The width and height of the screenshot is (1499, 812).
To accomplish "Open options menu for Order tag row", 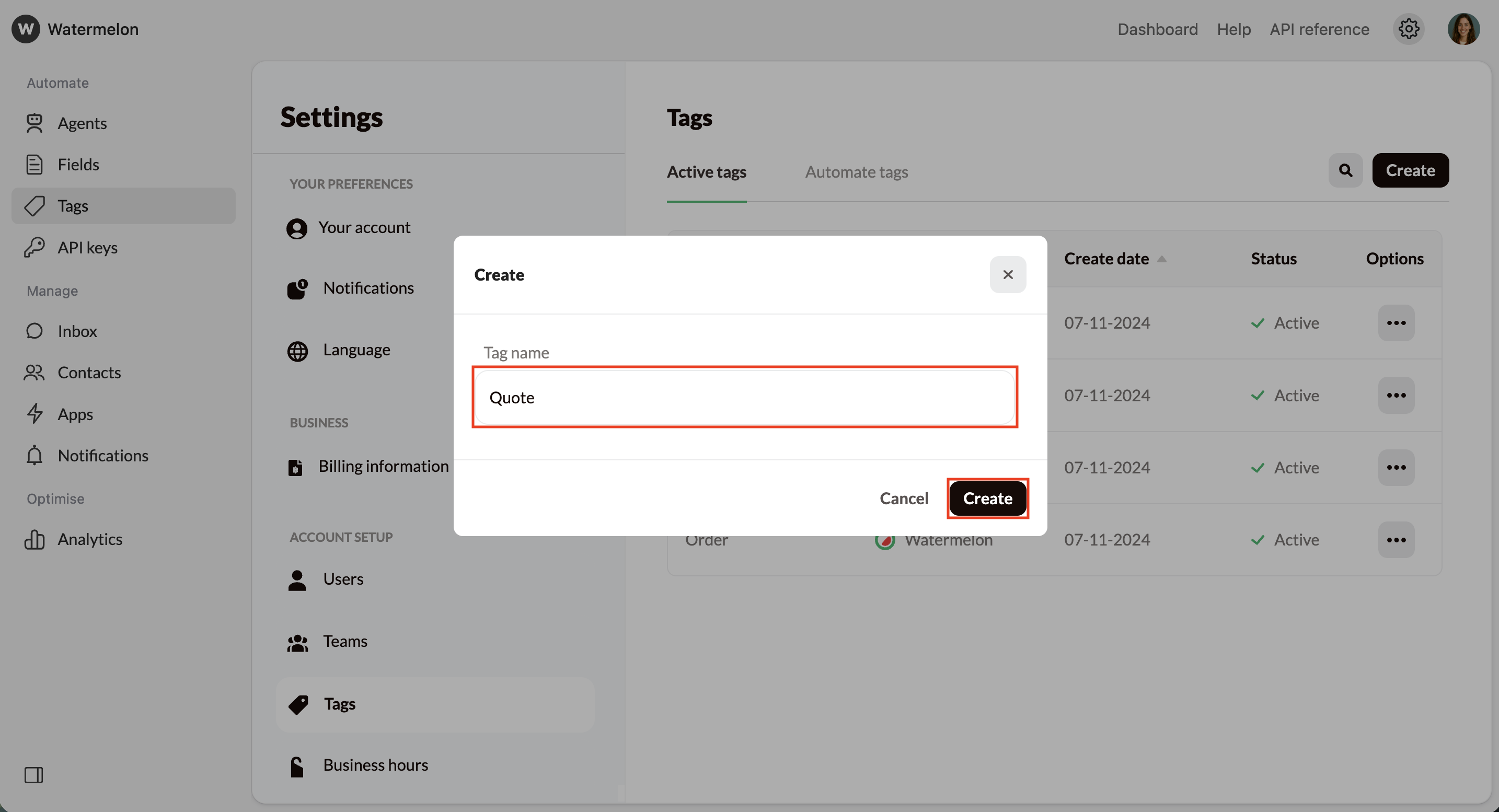I will click(x=1396, y=540).
